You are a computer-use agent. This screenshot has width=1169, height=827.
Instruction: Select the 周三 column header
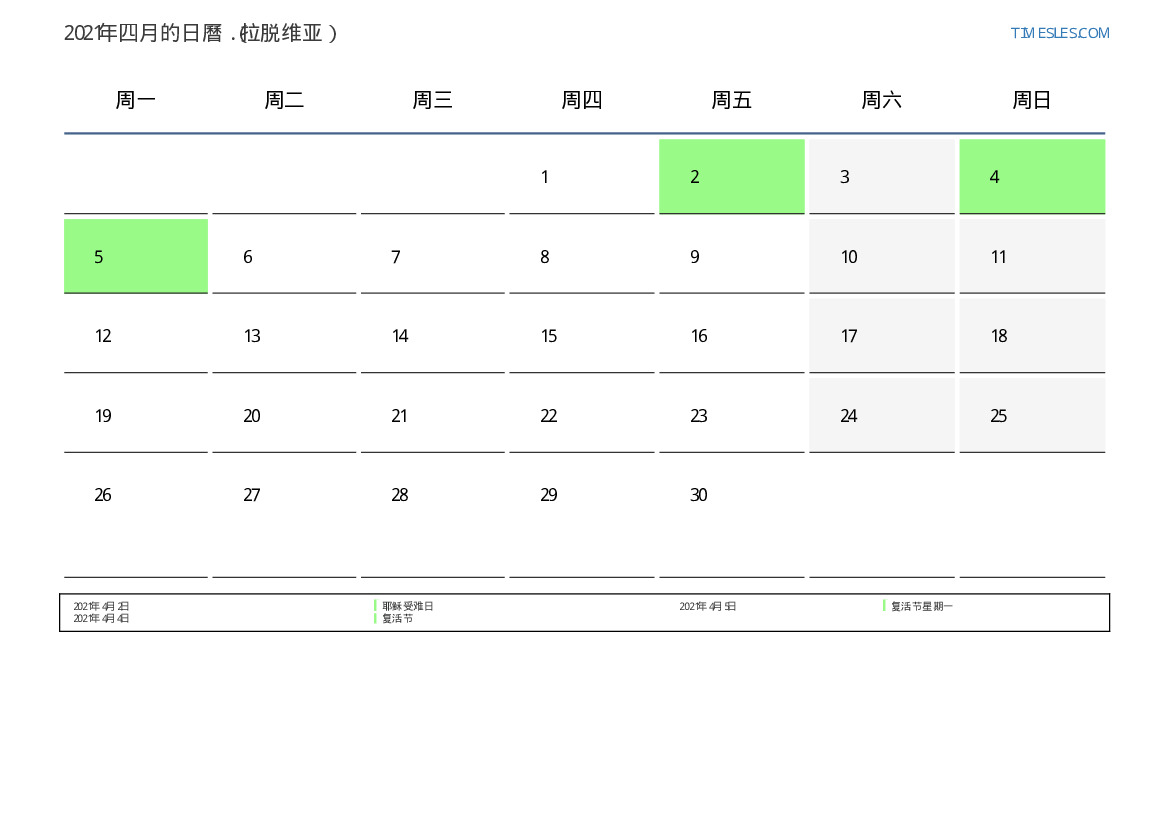(432, 100)
